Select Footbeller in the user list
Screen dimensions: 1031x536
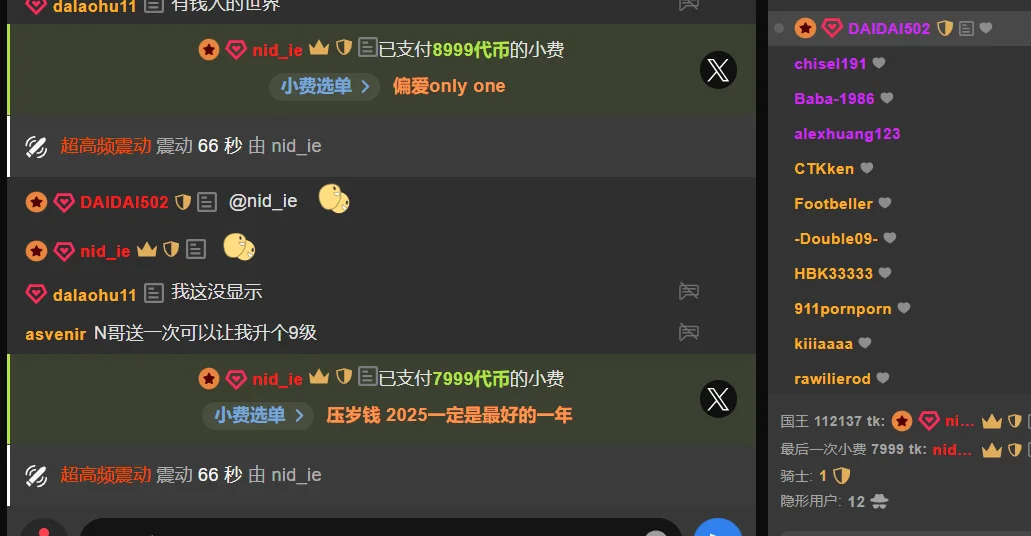pyautogui.click(x=833, y=203)
